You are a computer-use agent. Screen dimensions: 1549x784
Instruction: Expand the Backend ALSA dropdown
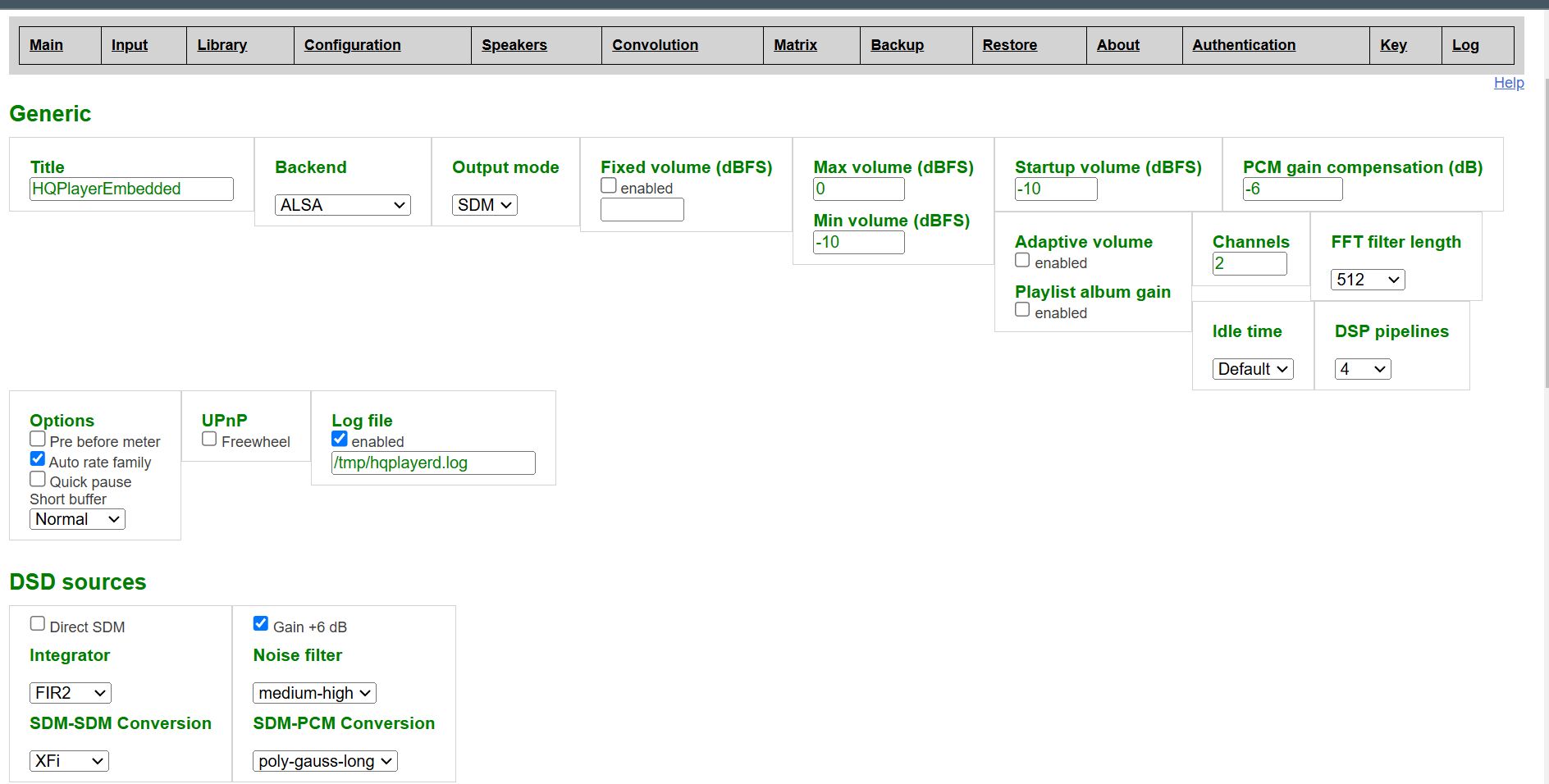342,205
